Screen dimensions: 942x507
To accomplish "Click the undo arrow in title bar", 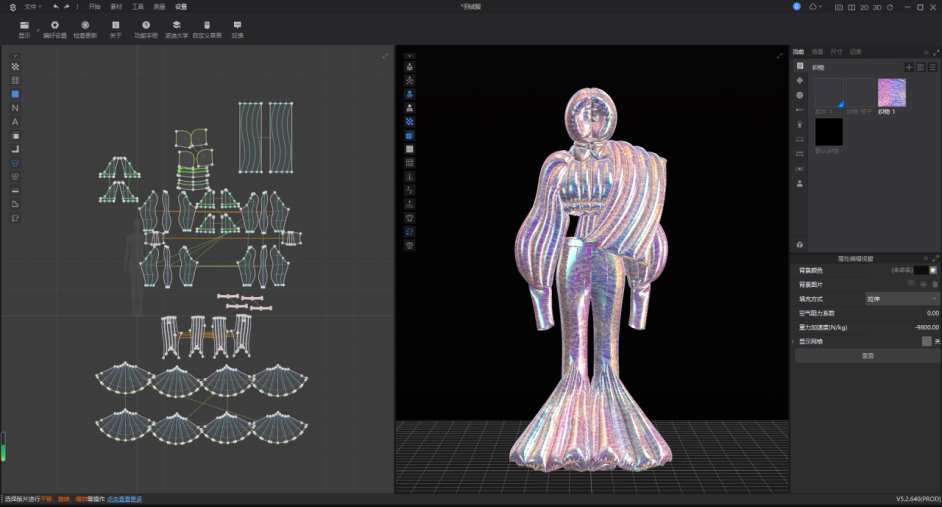I will pyautogui.click(x=56, y=7).
